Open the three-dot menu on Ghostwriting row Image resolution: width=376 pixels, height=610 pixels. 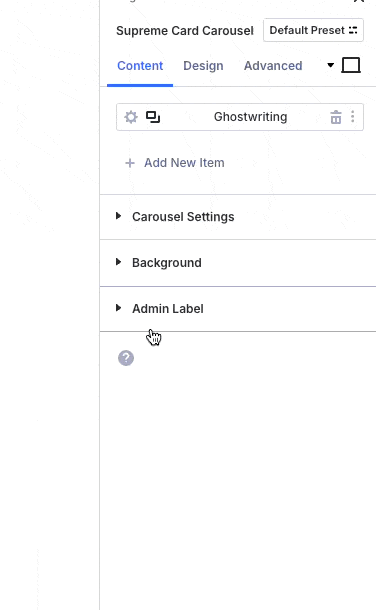(353, 117)
